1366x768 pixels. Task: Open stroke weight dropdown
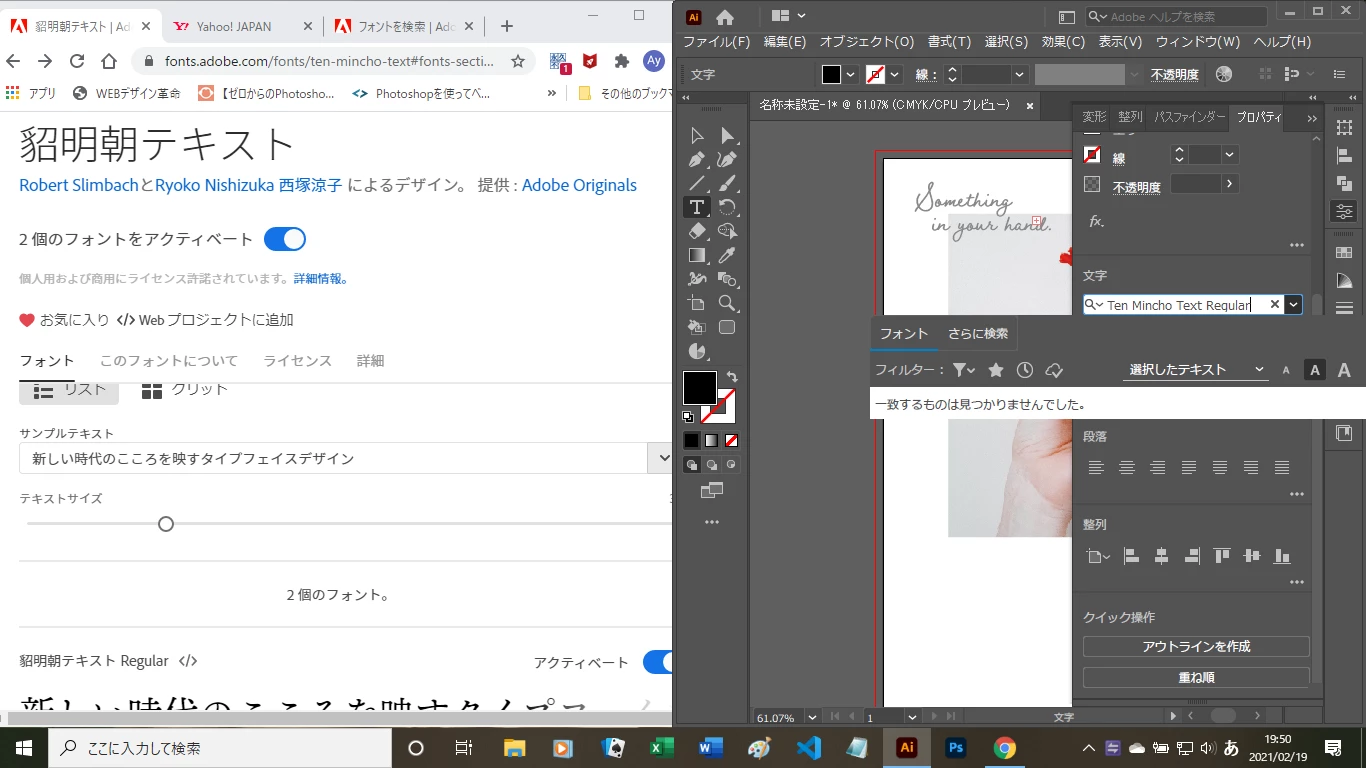coord(1019,74)
